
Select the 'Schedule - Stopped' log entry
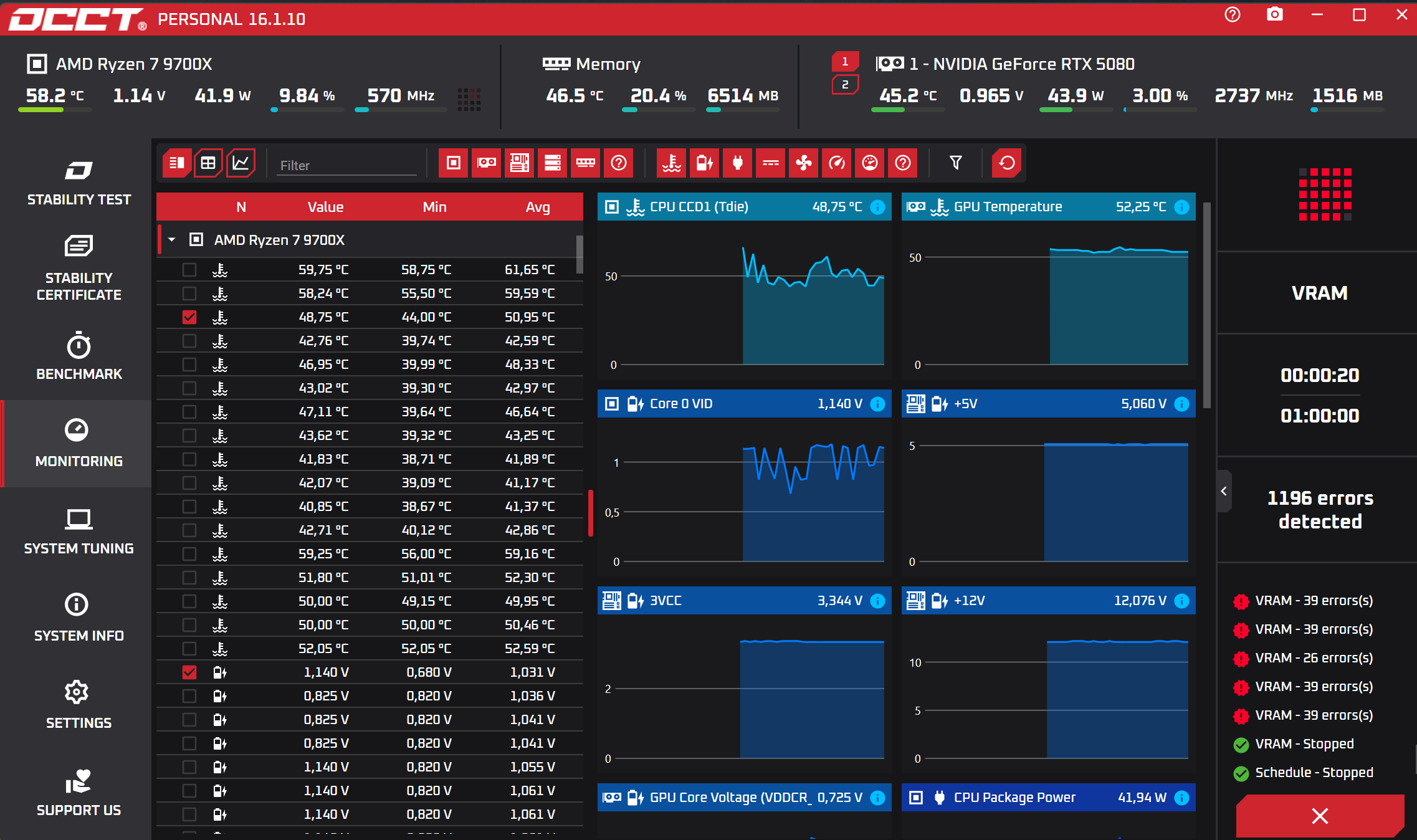coord(1303,773)
